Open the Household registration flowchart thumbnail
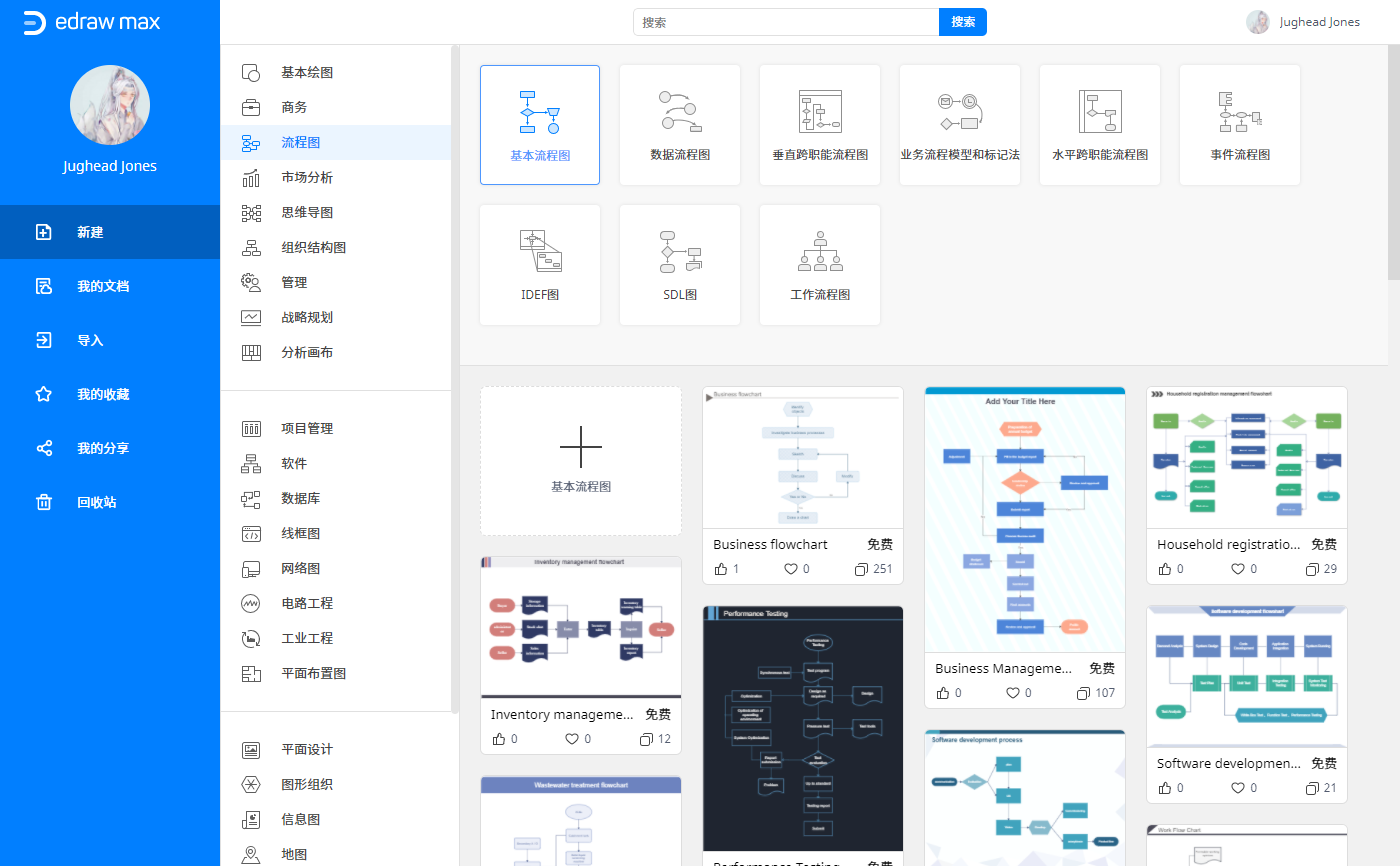This screenshot has height=866, width=1400. (1247, 458)
